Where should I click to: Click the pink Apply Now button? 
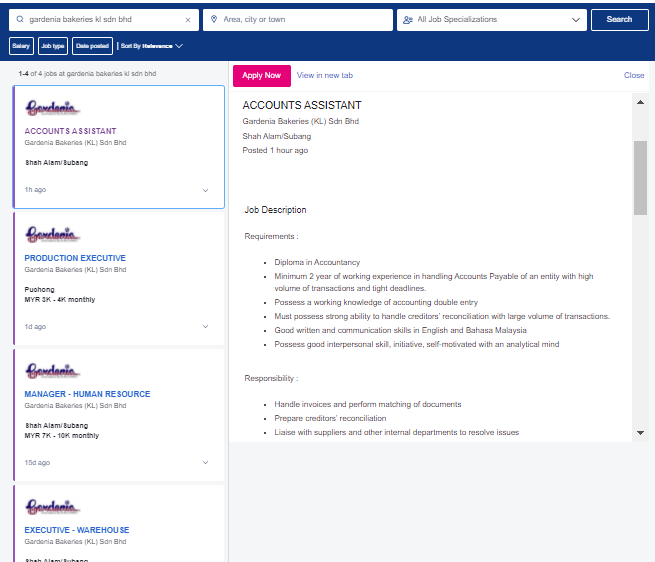(x=262, y=76)
